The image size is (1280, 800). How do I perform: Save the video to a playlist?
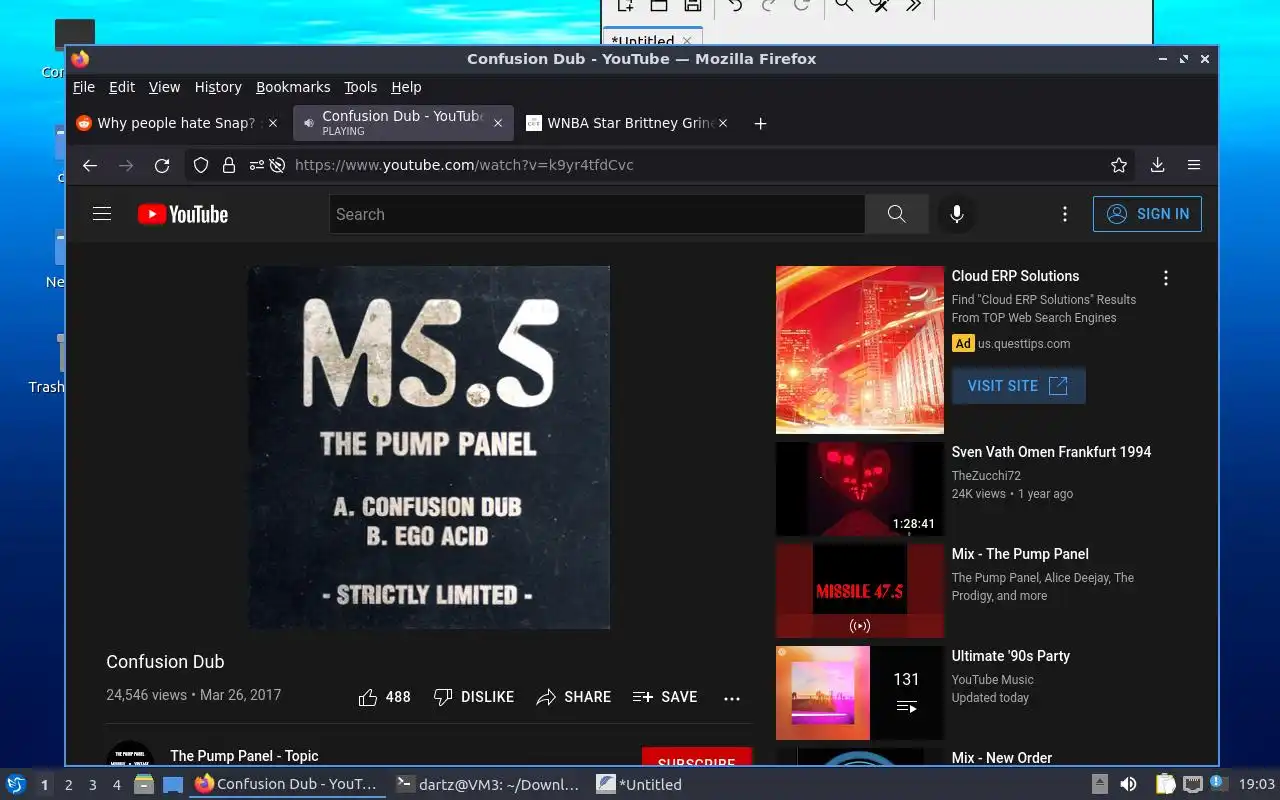(x=665, y=697)
